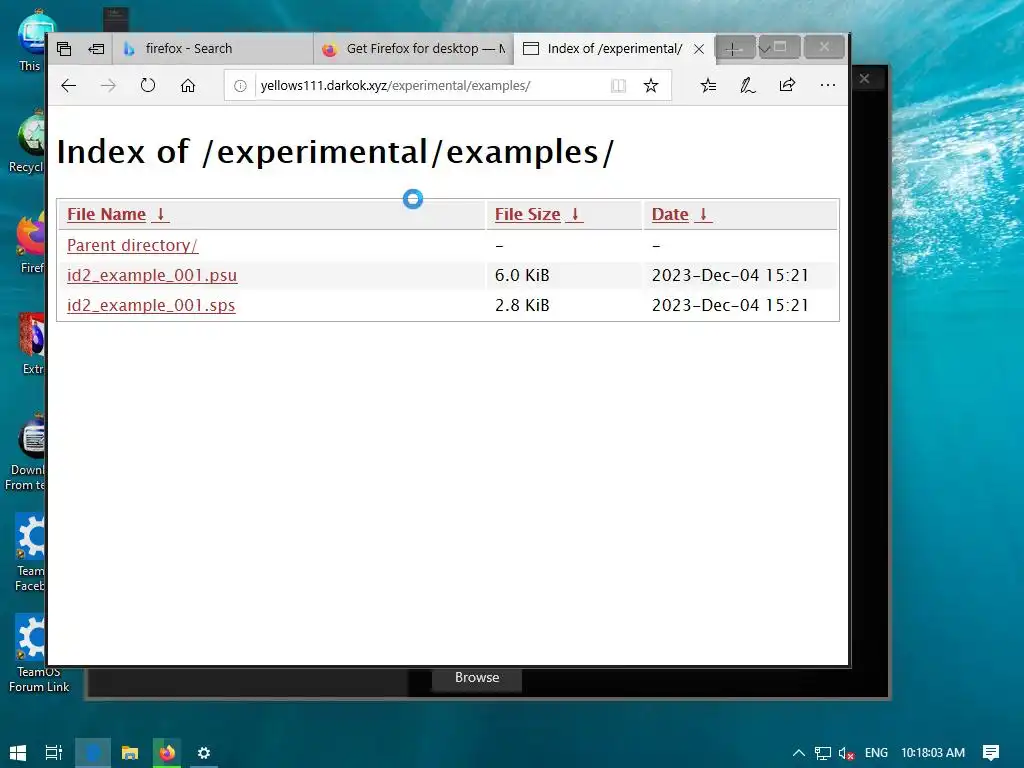This screenshot has width=1024, height=768.
Task: Sort File Name descending arrow
Action: click(161, 214)
